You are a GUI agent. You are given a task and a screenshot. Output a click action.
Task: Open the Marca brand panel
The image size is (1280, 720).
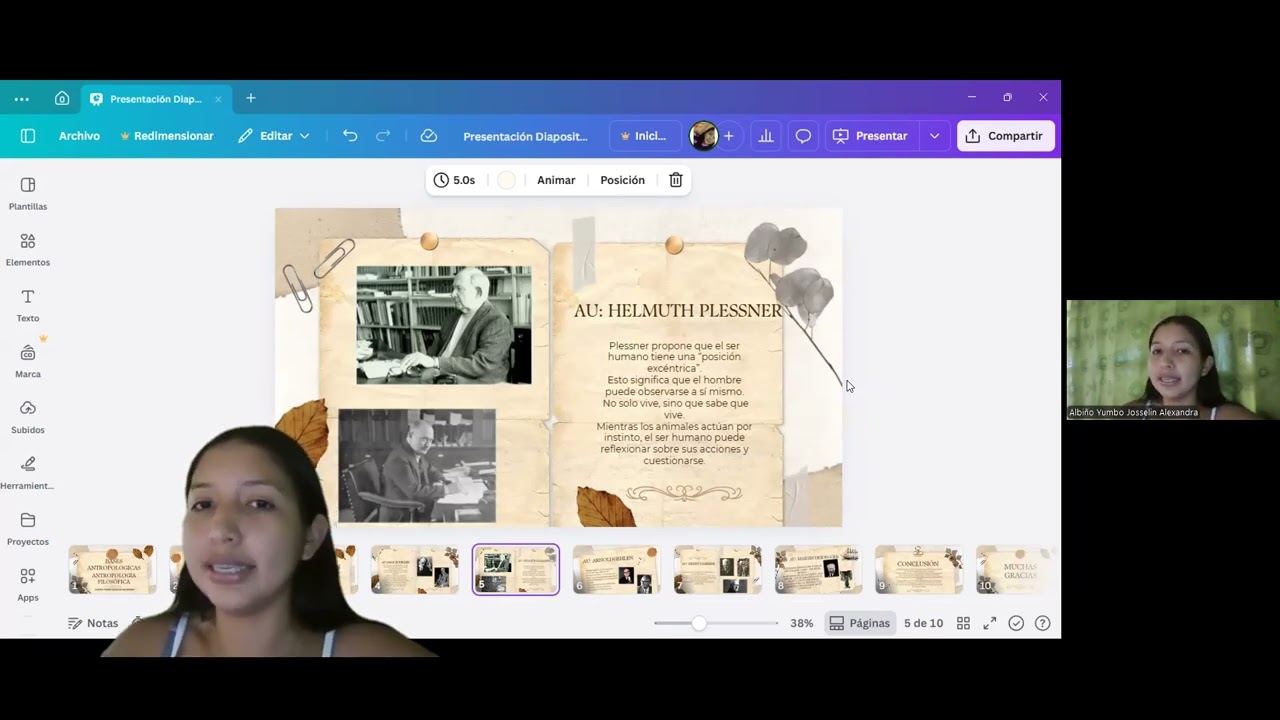28,362
